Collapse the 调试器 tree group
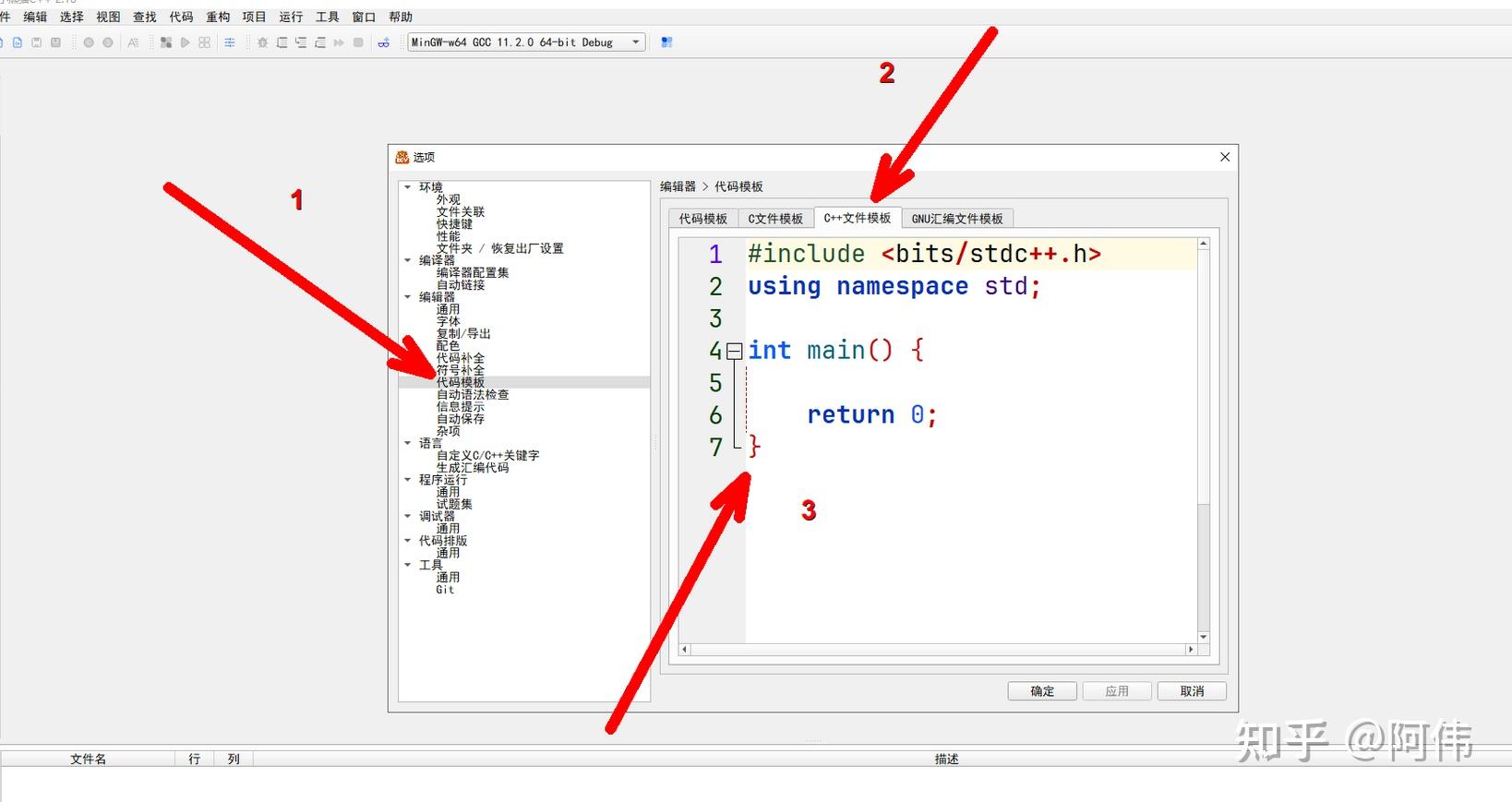 [x=407, y=516]
